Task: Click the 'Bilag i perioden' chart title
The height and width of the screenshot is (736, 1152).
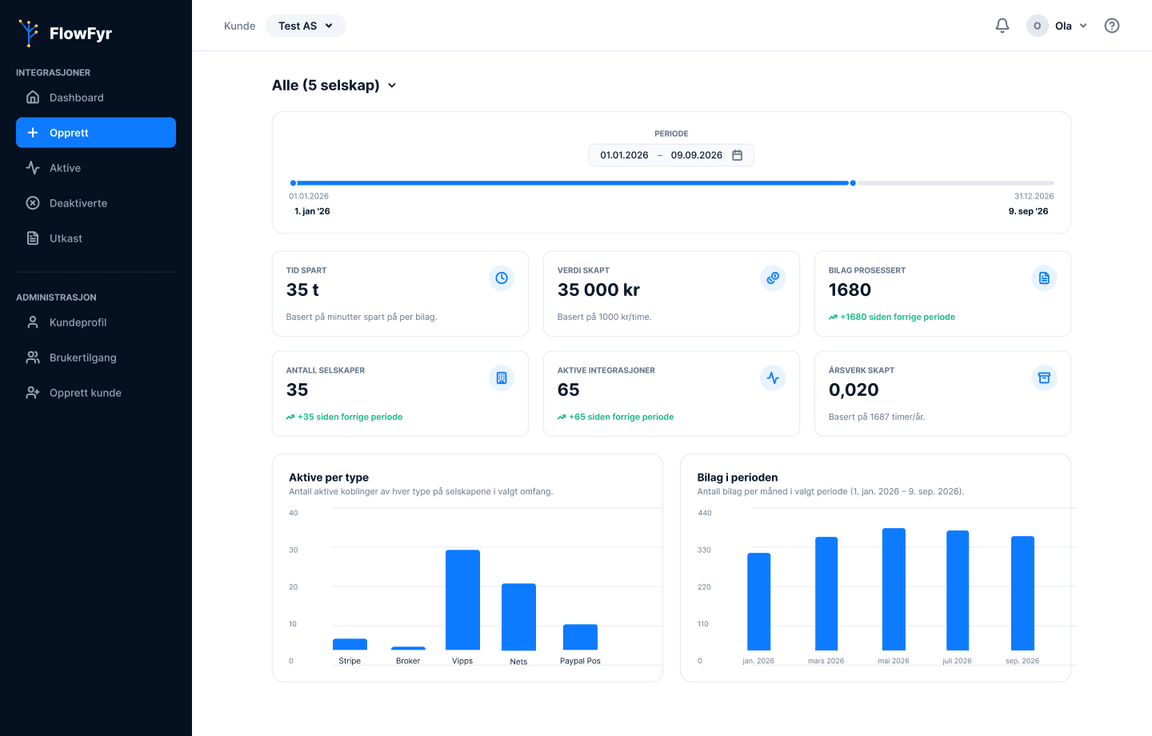Action: click(737, 477)
